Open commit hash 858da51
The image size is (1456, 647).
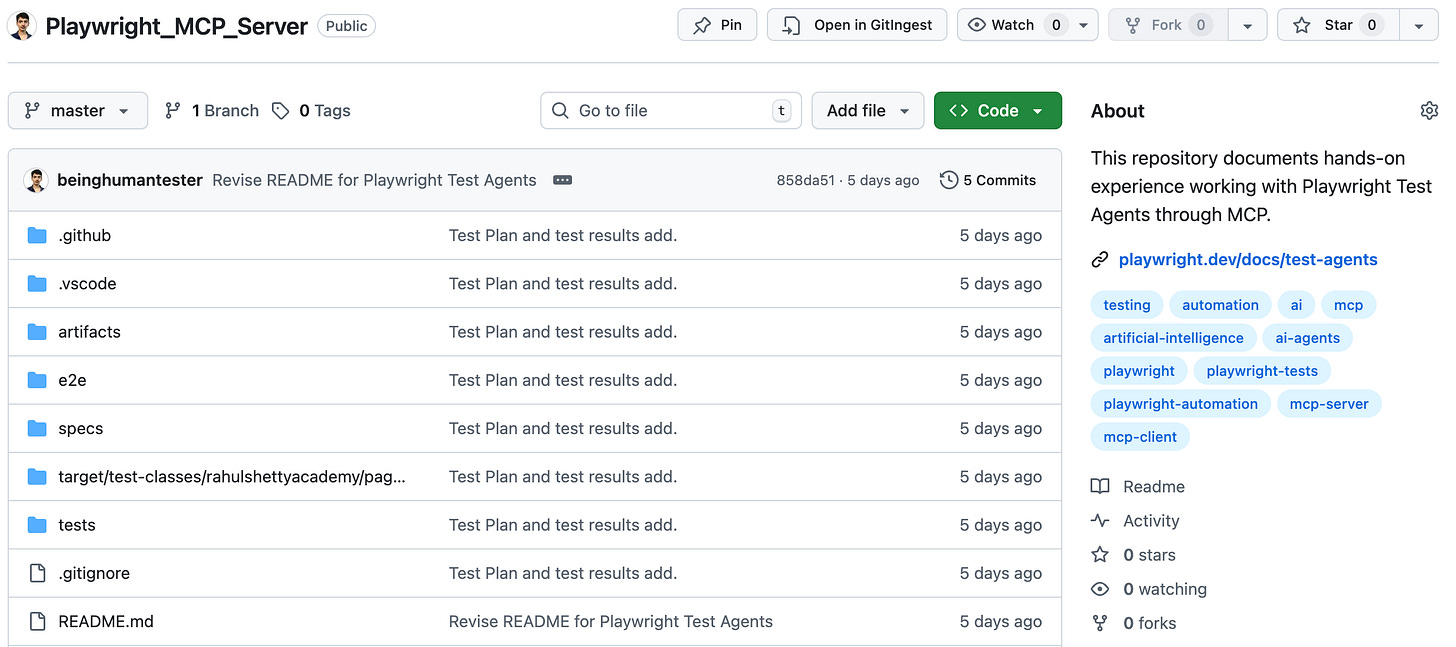(x=805, y=181)
